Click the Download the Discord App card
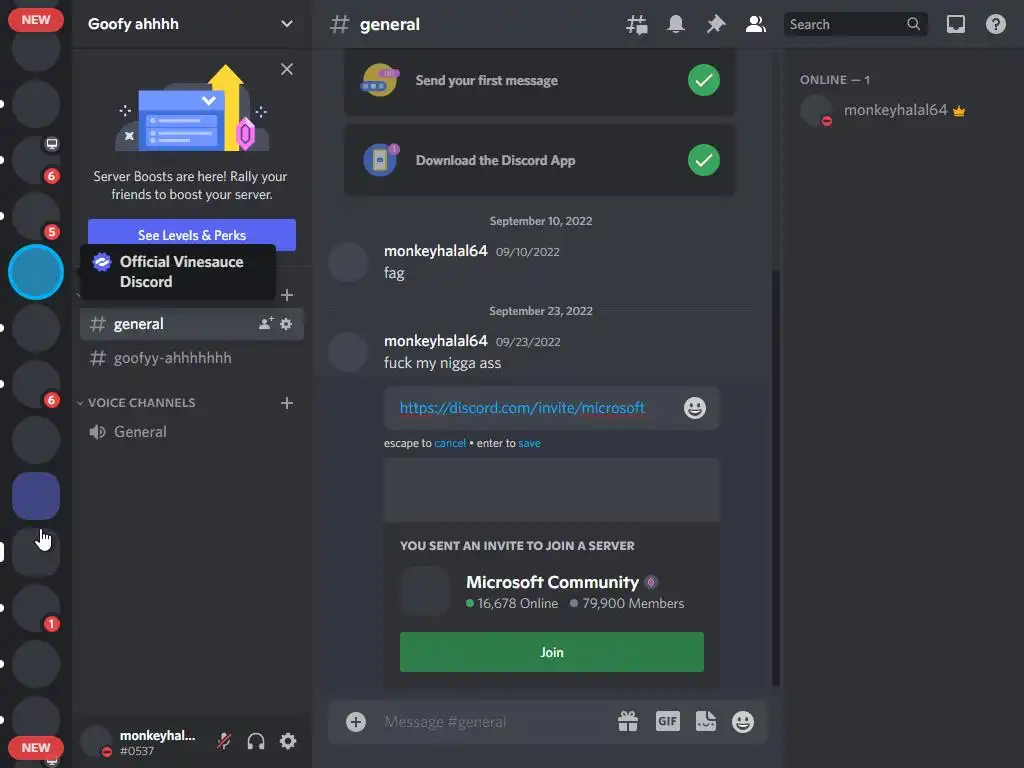1024x768 pixels. coord(539,160)
